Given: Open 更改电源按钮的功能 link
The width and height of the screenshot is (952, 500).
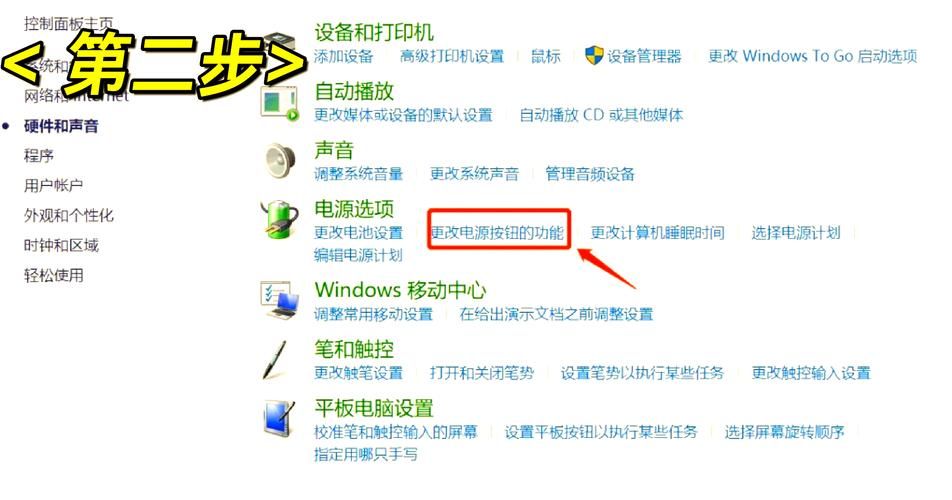Looking at the screenshot, I should (497, 232).
